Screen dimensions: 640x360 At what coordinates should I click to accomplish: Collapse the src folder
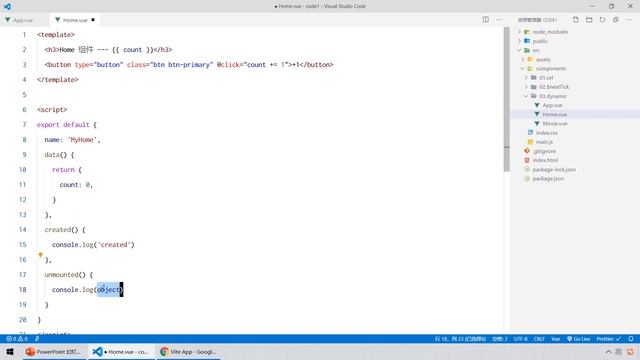click(x=536, y=50)
